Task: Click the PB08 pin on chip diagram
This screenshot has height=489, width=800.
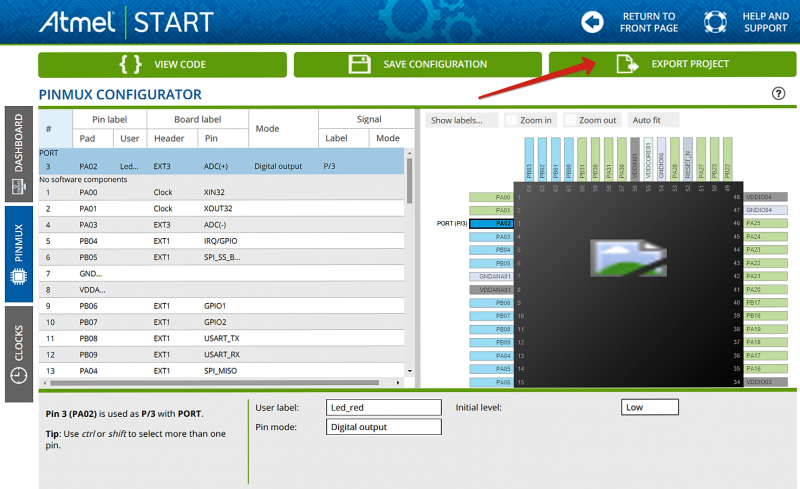Action: click(x=491, y=329)
